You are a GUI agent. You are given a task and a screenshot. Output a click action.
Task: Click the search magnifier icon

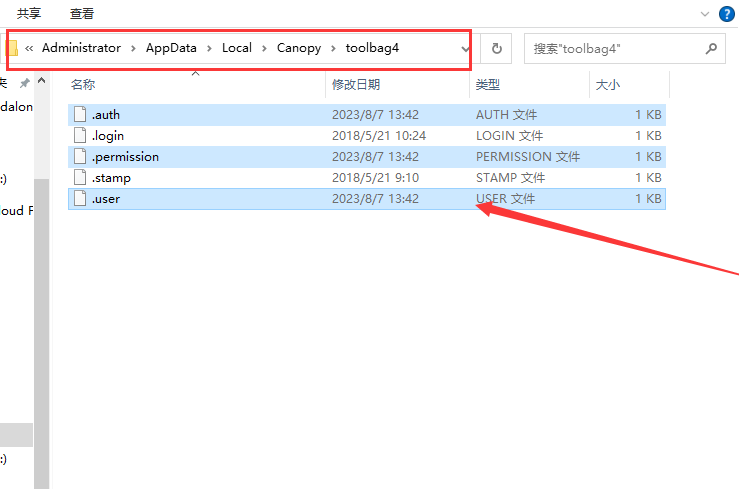point(711,48)
